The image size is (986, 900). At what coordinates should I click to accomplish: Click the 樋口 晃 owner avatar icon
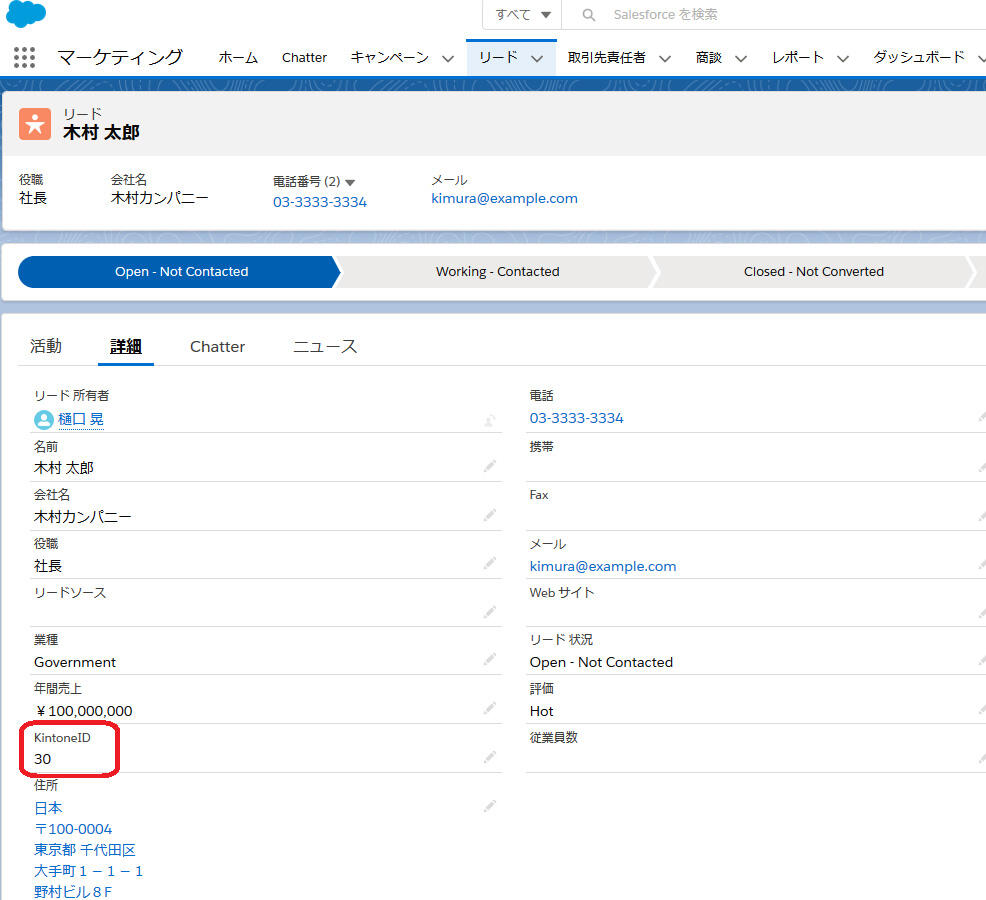click(x=43, y=419)
